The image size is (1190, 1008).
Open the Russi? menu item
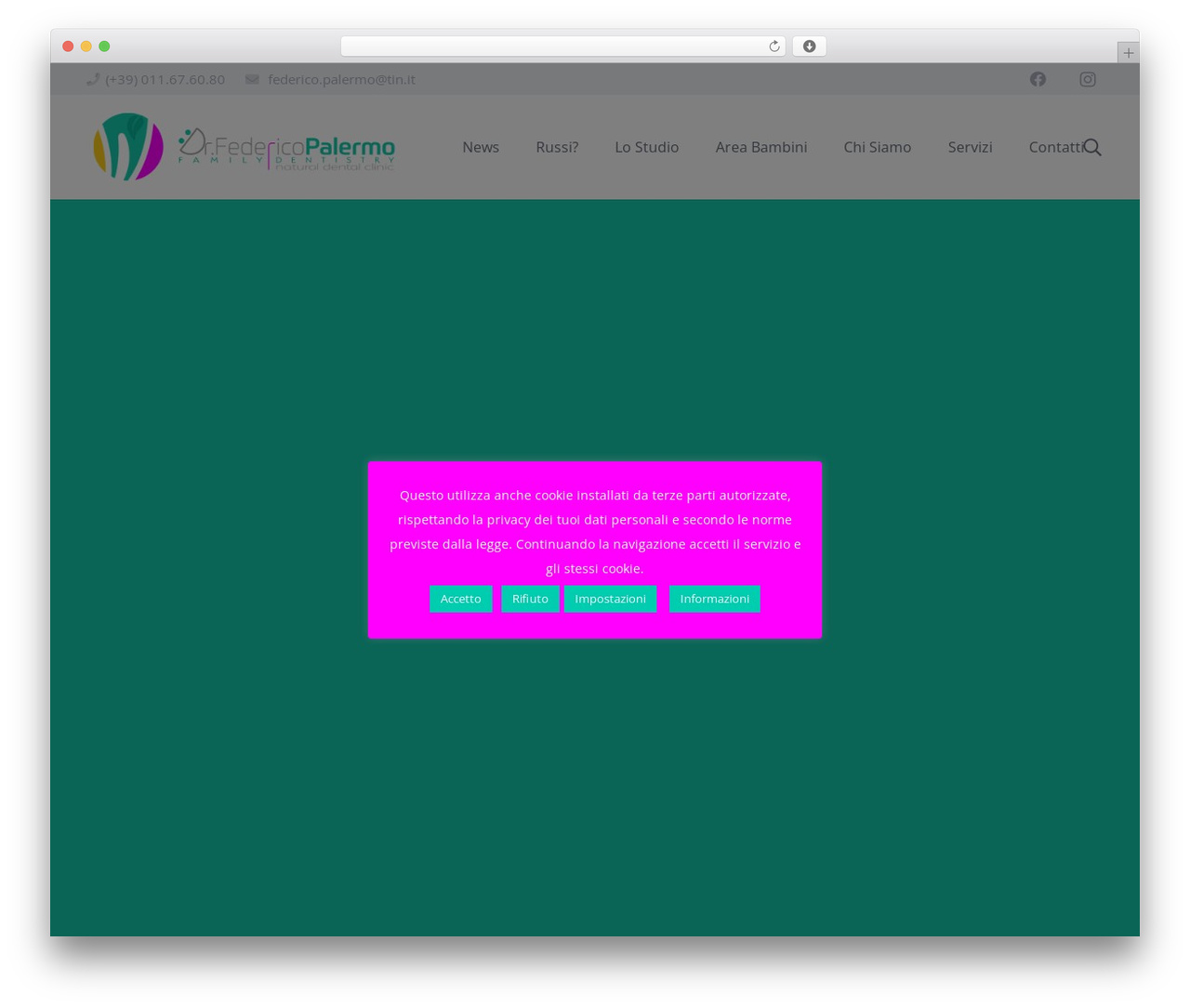(557, 147)
